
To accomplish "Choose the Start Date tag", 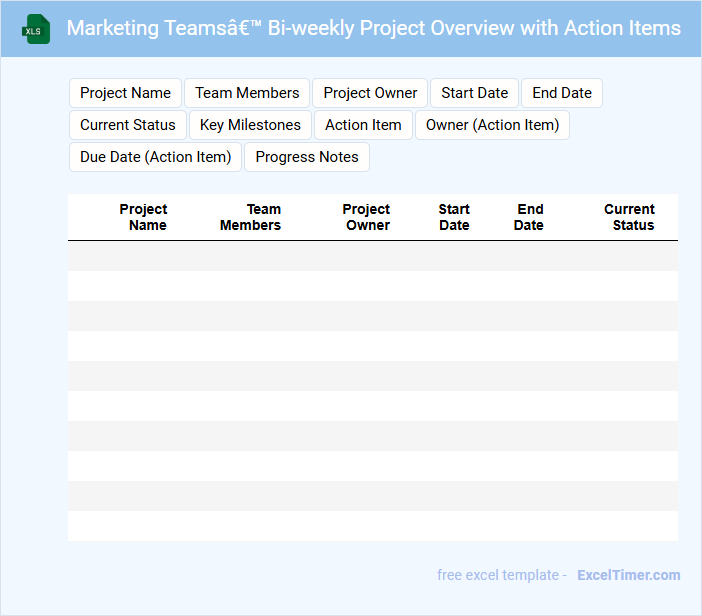I will 474,93.
